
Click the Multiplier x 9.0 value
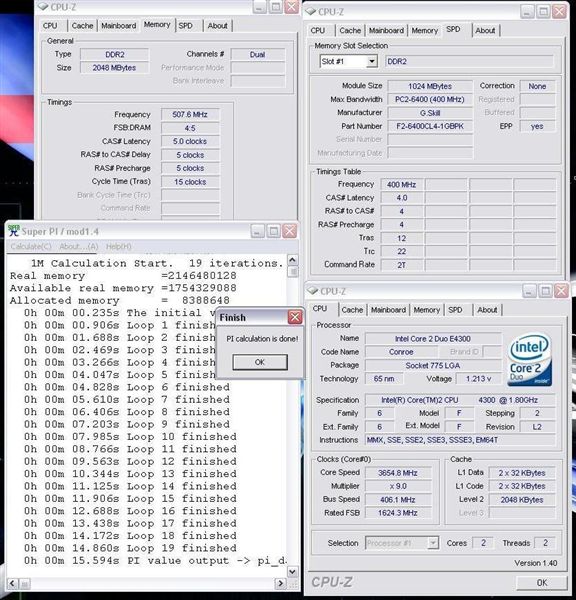[x=398, y=486]
